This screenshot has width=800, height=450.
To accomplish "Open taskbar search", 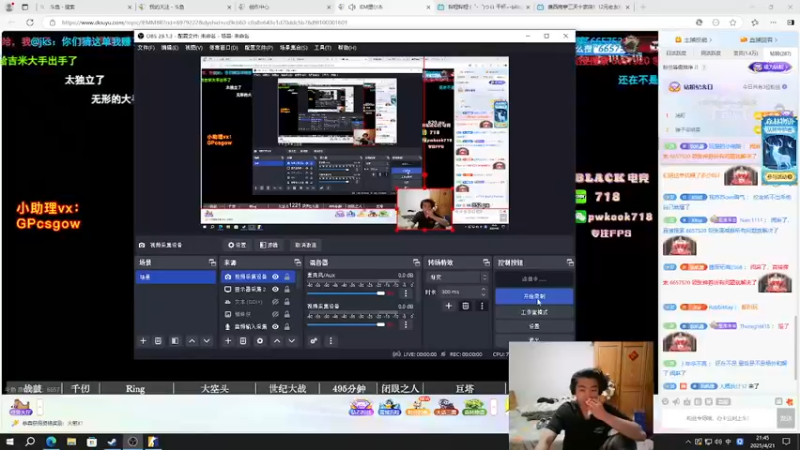I will (30, 441).
